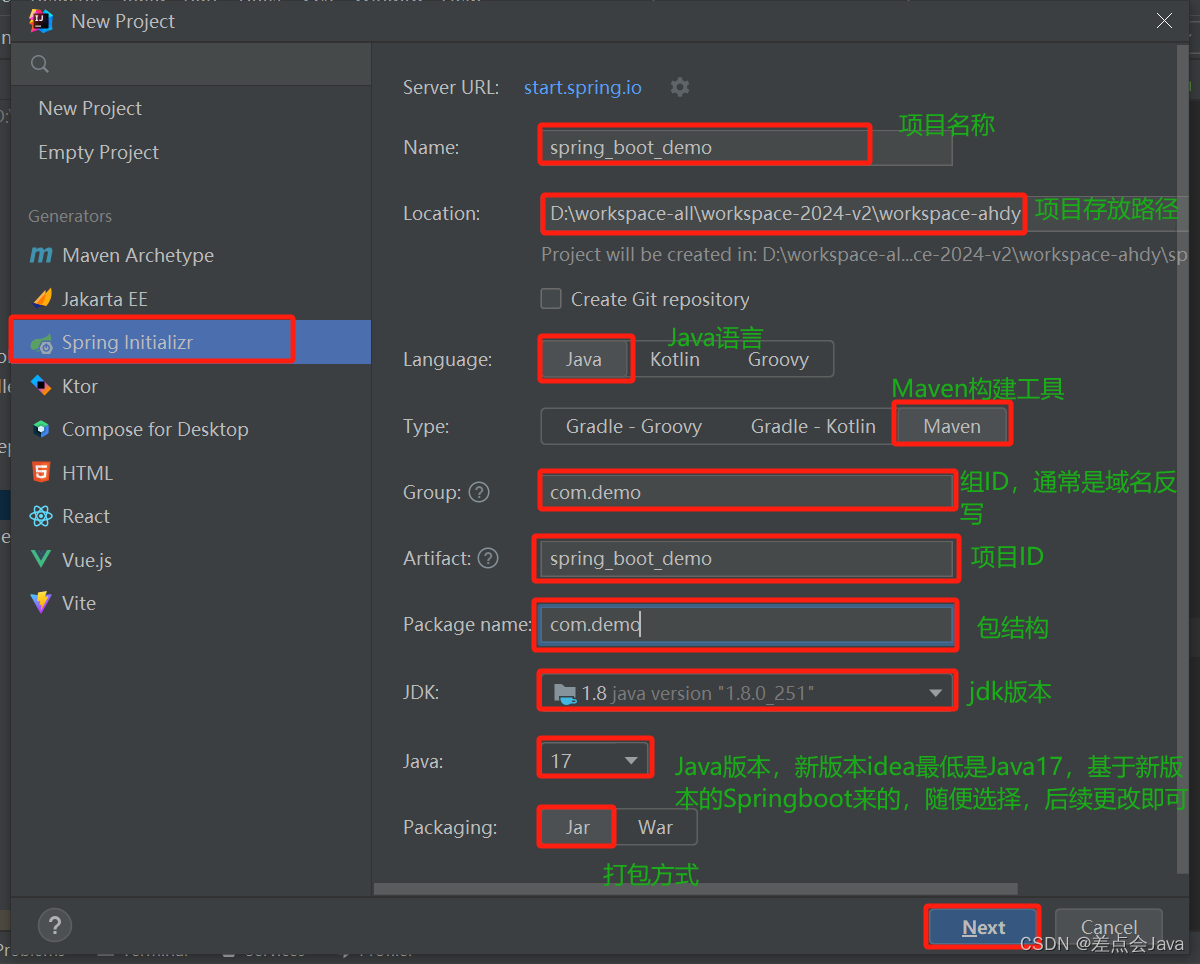This screenshot has width=1200, height=964.
Task: Select the Vue.js generator icon
Action: (x=41, y=559)
